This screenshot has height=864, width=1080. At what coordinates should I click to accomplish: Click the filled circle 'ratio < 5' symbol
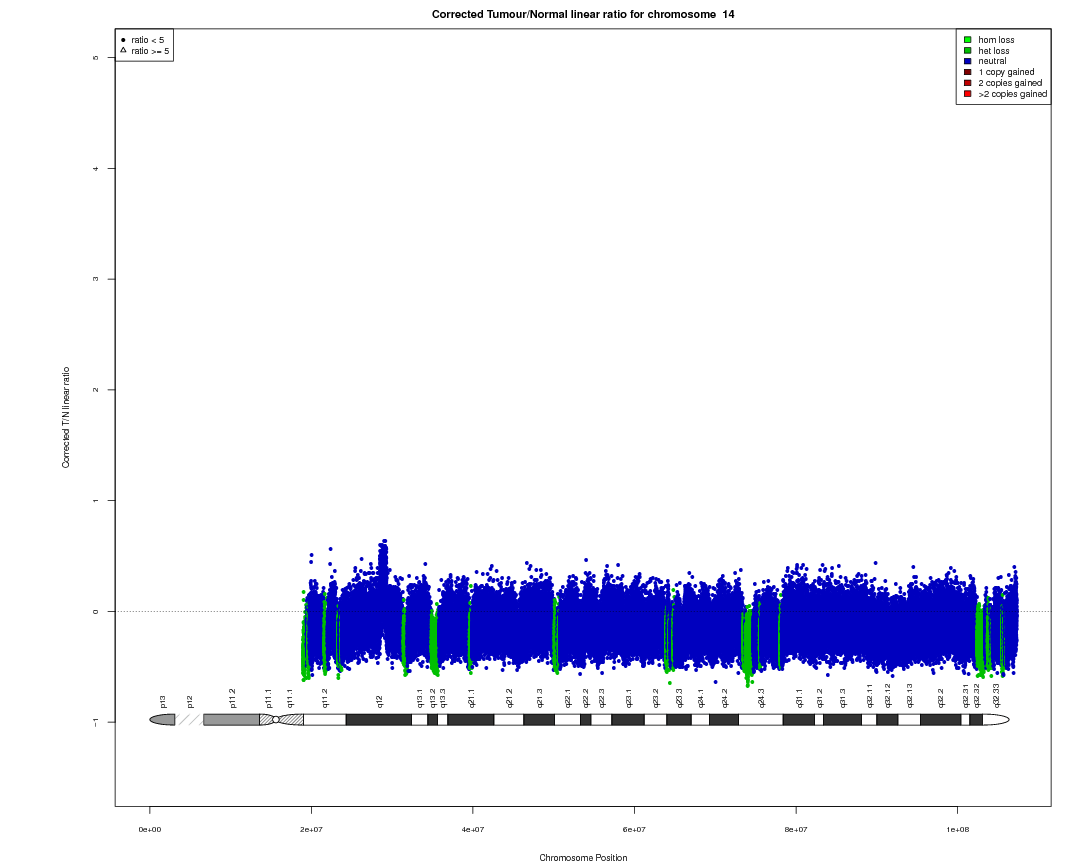point(123,40)
